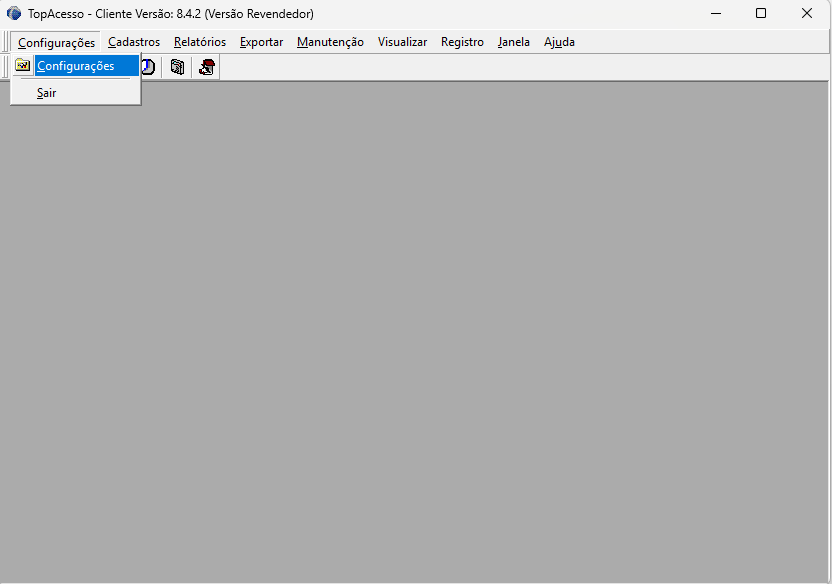The image size is (832, 584).
Task: Collapse the Configurações menu bar item
Action: tap(56, 42)
